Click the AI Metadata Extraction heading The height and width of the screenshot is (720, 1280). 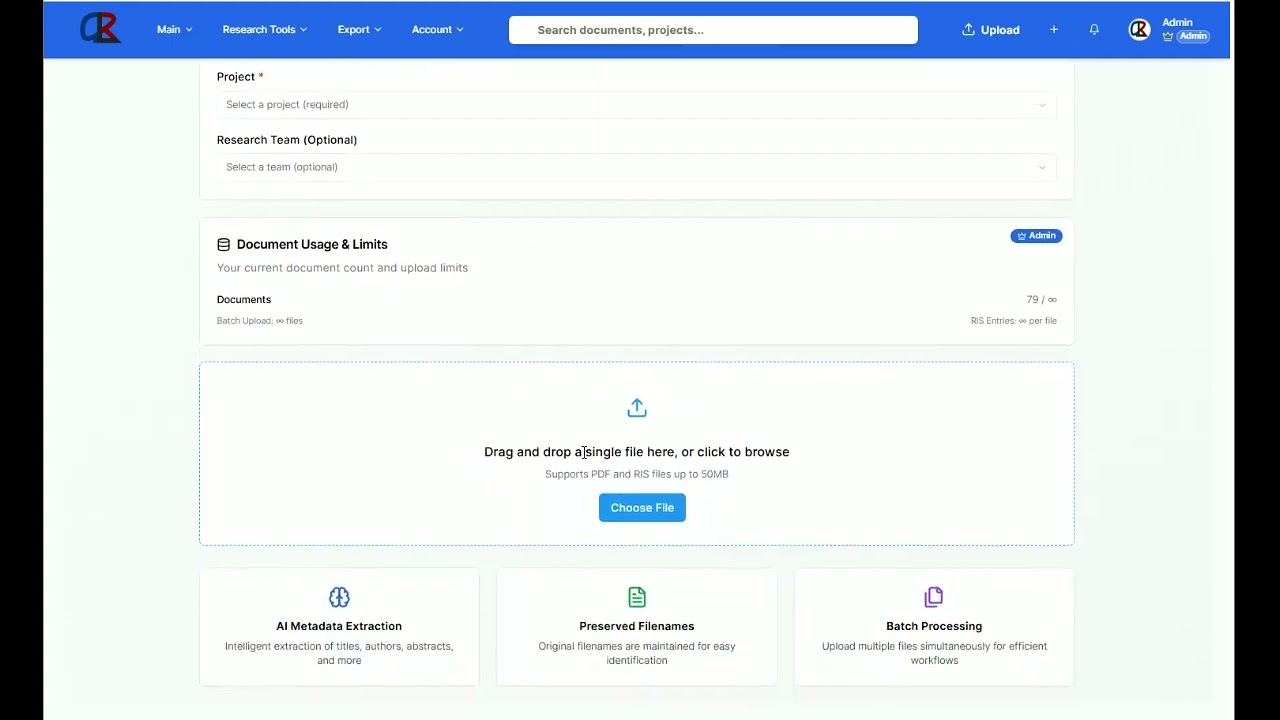(x=339, y=626)
